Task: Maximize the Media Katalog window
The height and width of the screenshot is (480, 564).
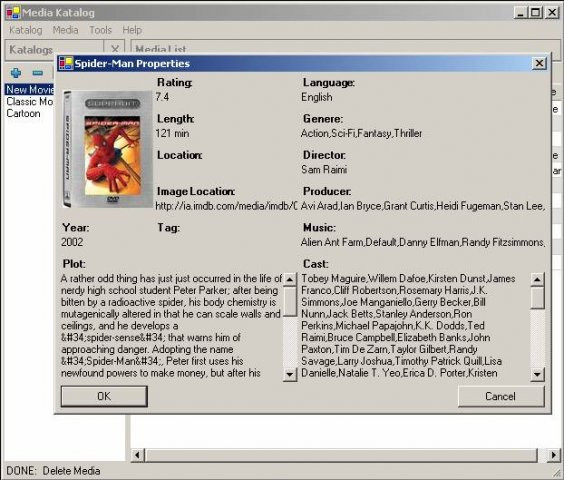Action: (536, 13)
